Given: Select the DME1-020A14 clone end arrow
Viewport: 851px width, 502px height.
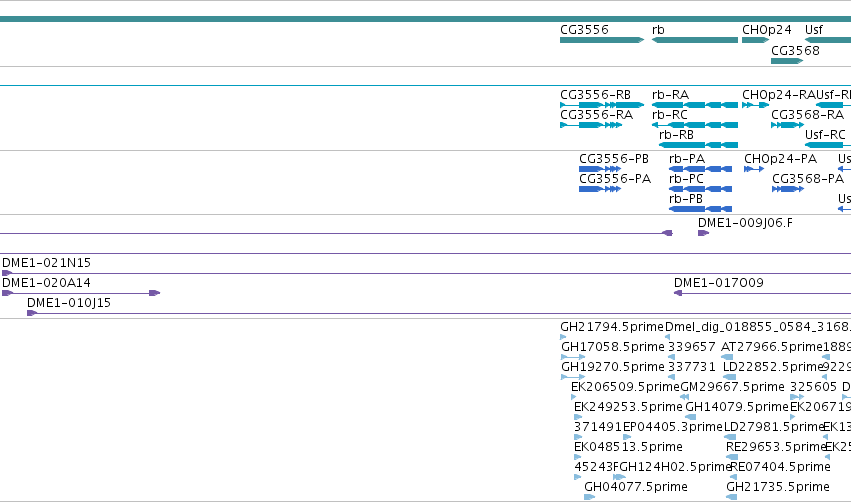Looking at the screenshot, I should pos(155,293).
